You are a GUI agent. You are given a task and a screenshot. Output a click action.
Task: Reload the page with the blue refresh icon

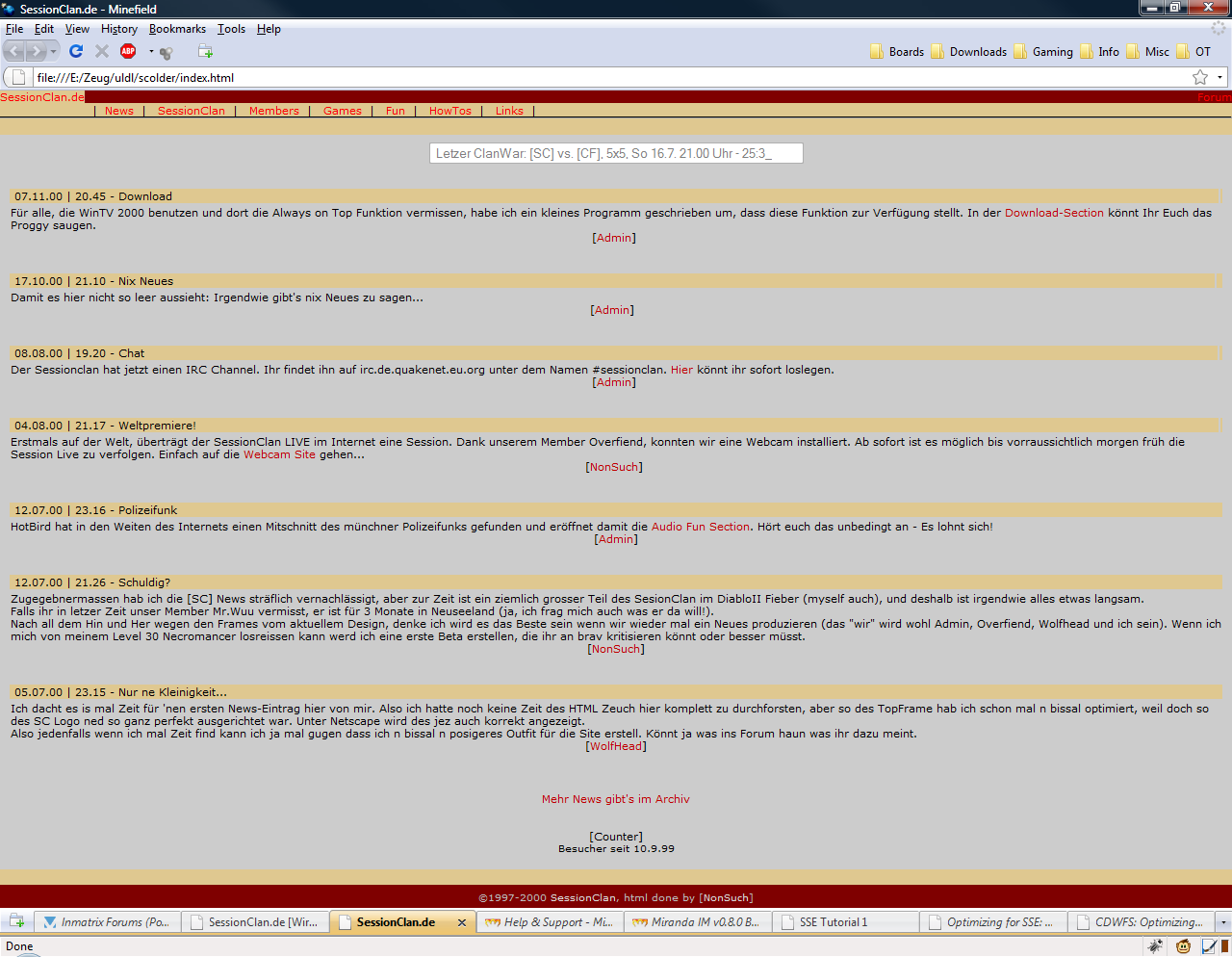click(x=76, y=51)
